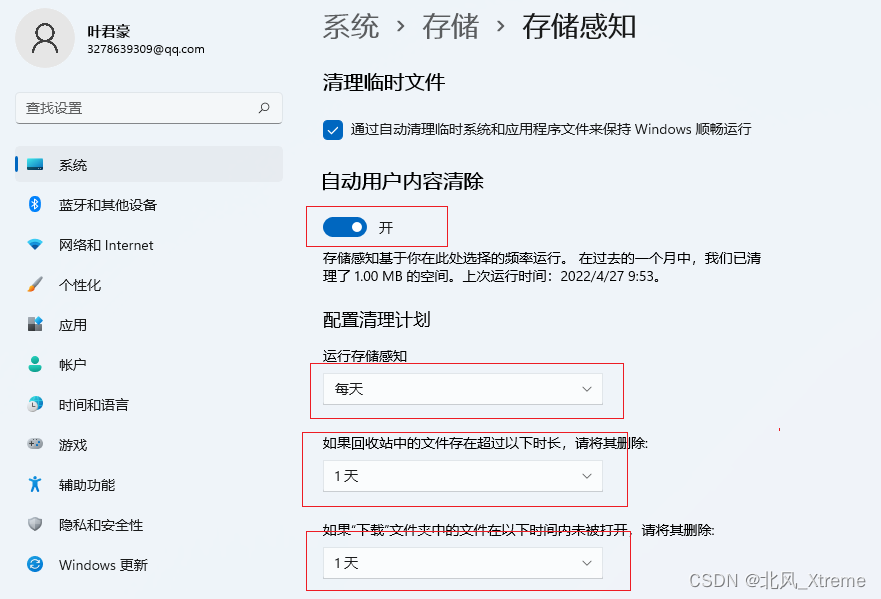Go to 个性化 settings

click(149, 284)
